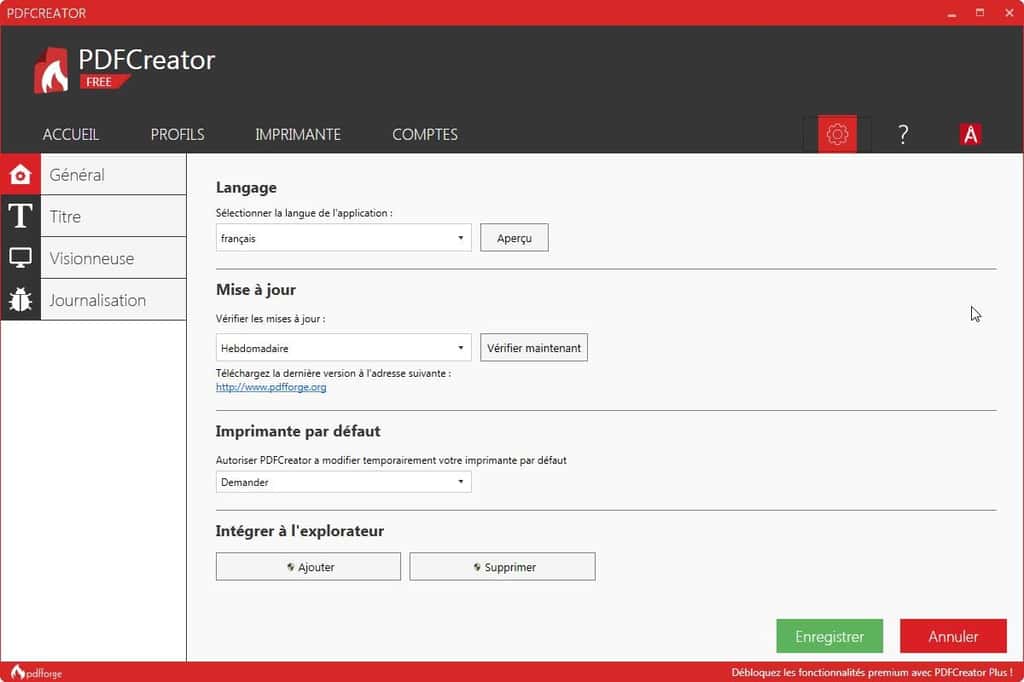Screen dimensions: 1024x682
Task: Open the Demander default printer dropdown
Action: [343, 481]
